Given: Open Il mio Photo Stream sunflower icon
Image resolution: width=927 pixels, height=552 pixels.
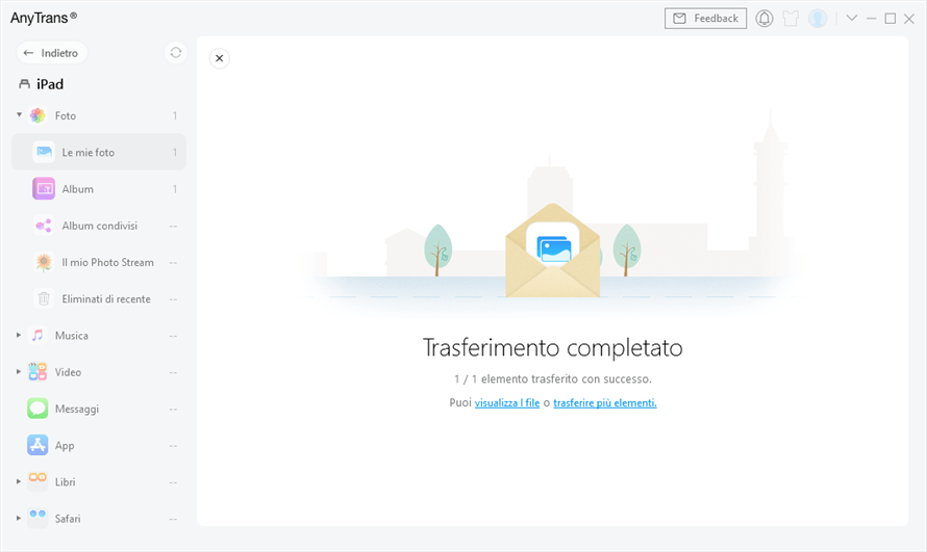Looking at the screenshot, I should 43,262.
